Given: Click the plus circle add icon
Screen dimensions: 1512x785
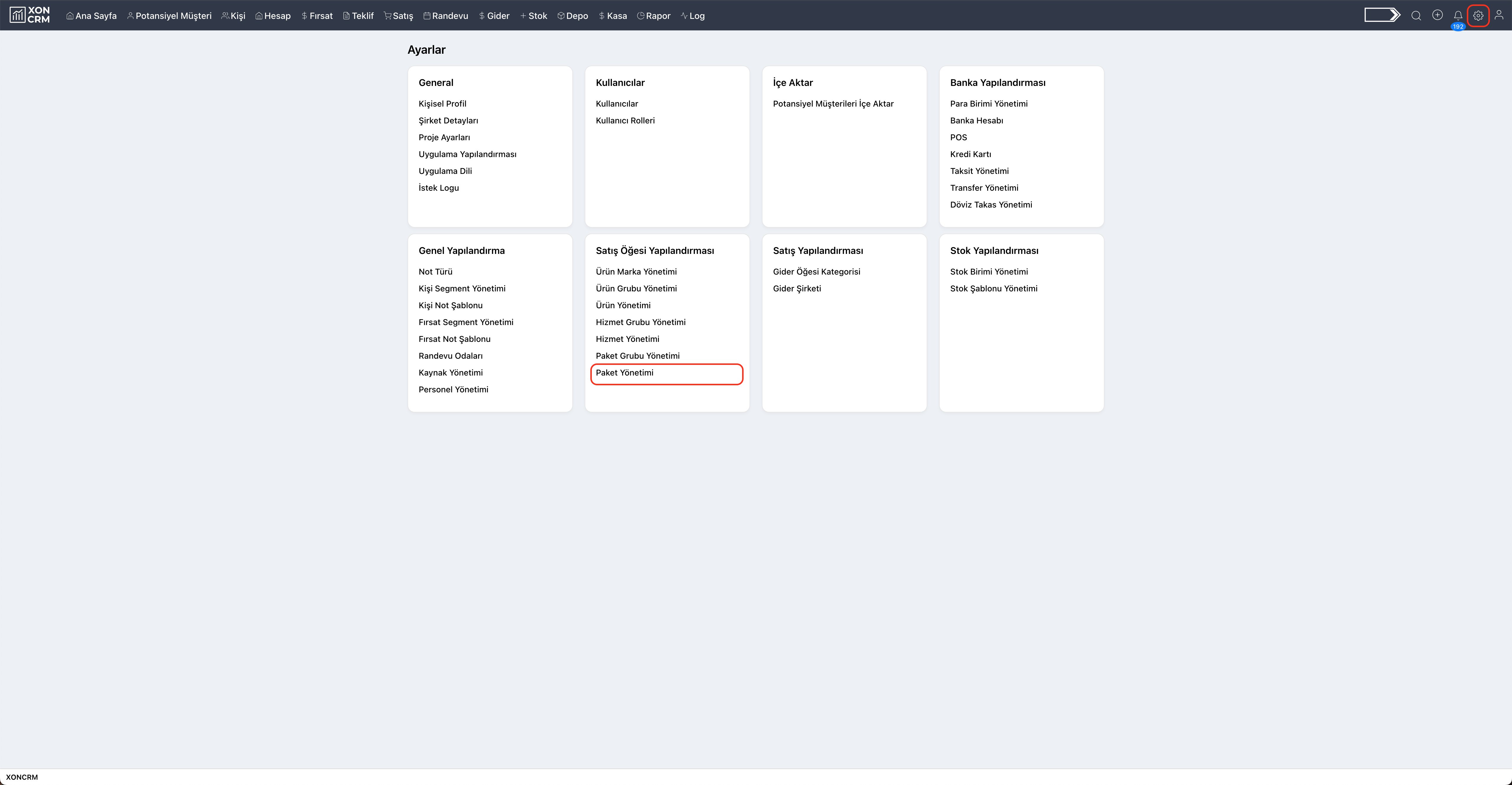Looking at the screenshot, I should point(1438,15).
